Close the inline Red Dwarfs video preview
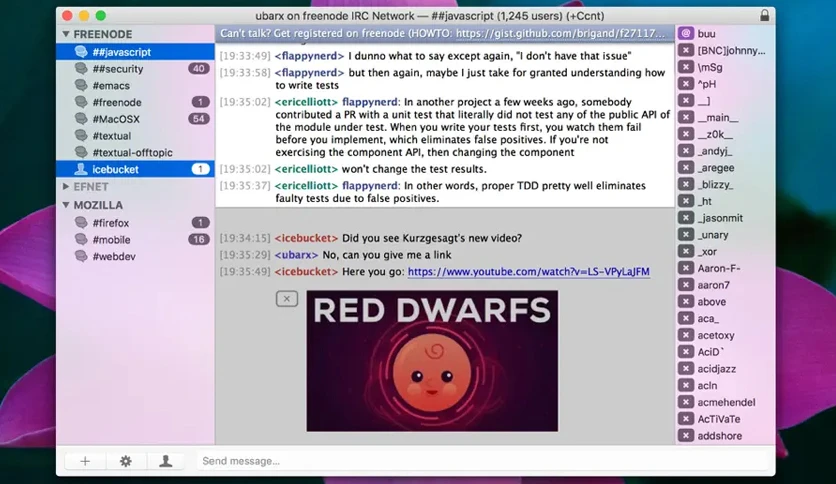Viewport: 836px width, 484px height. pyautogui.click(x=287, y=299)
